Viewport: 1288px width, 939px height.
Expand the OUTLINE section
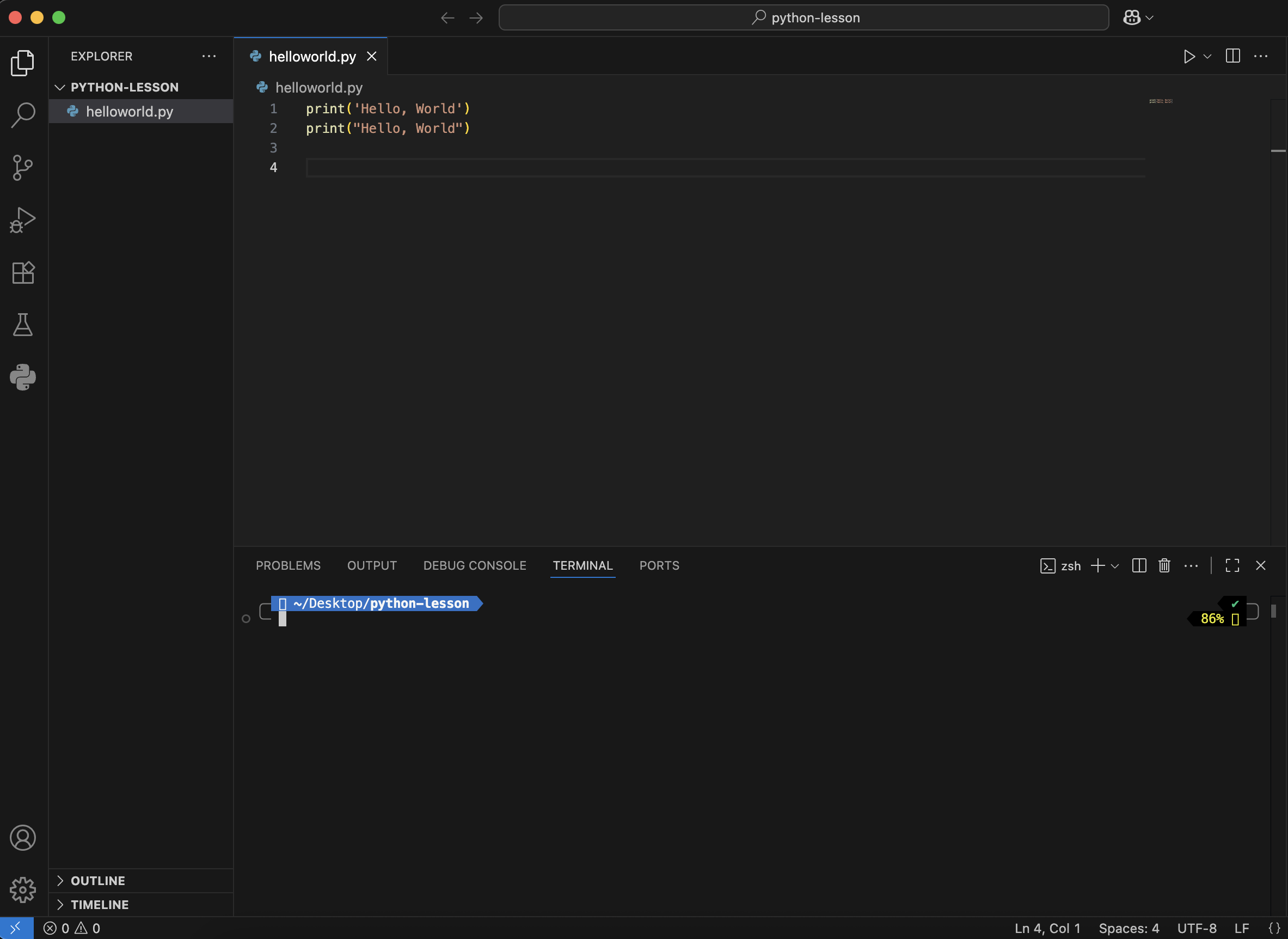141,881
